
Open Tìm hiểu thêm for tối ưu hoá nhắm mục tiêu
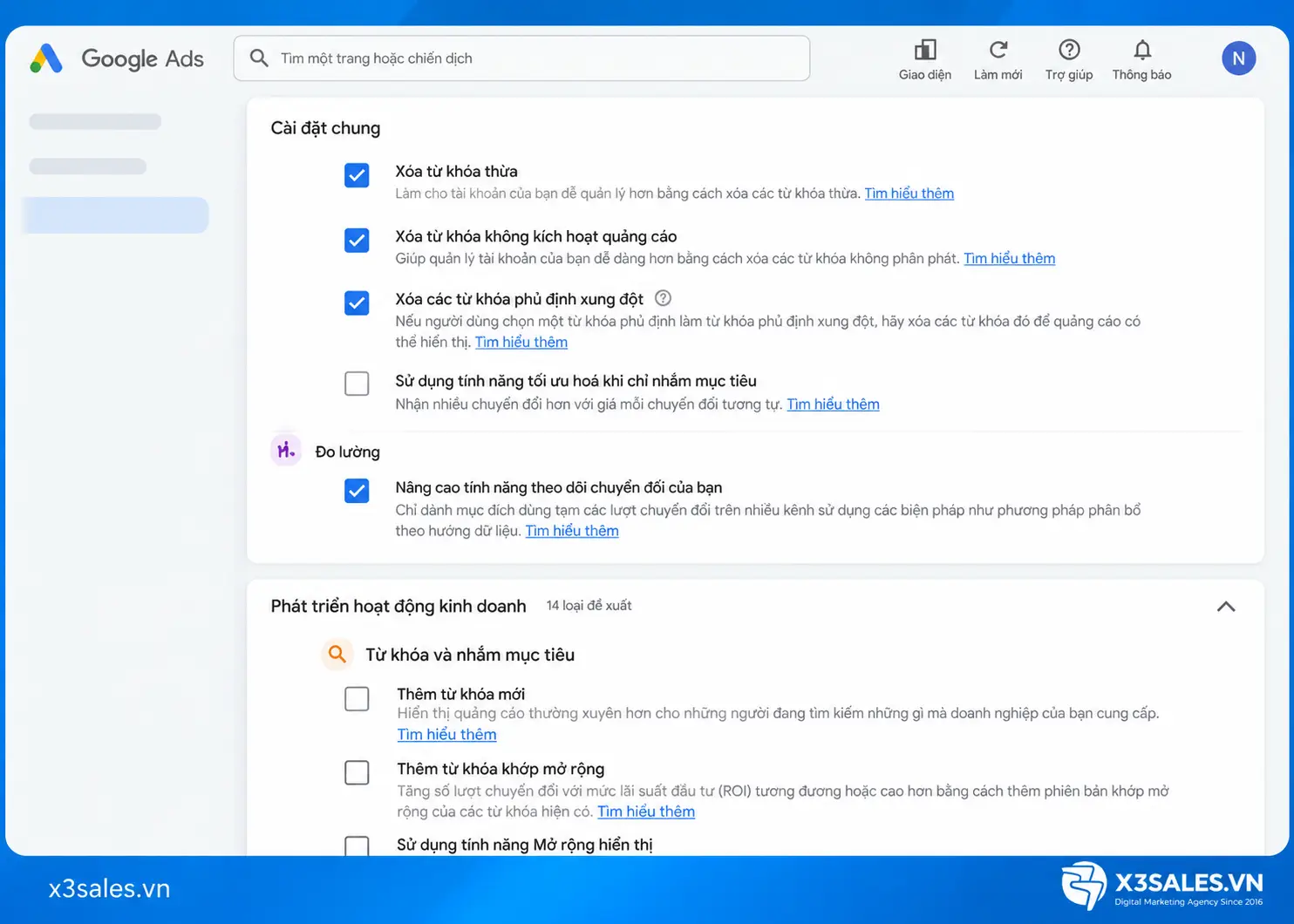point(833,404)
